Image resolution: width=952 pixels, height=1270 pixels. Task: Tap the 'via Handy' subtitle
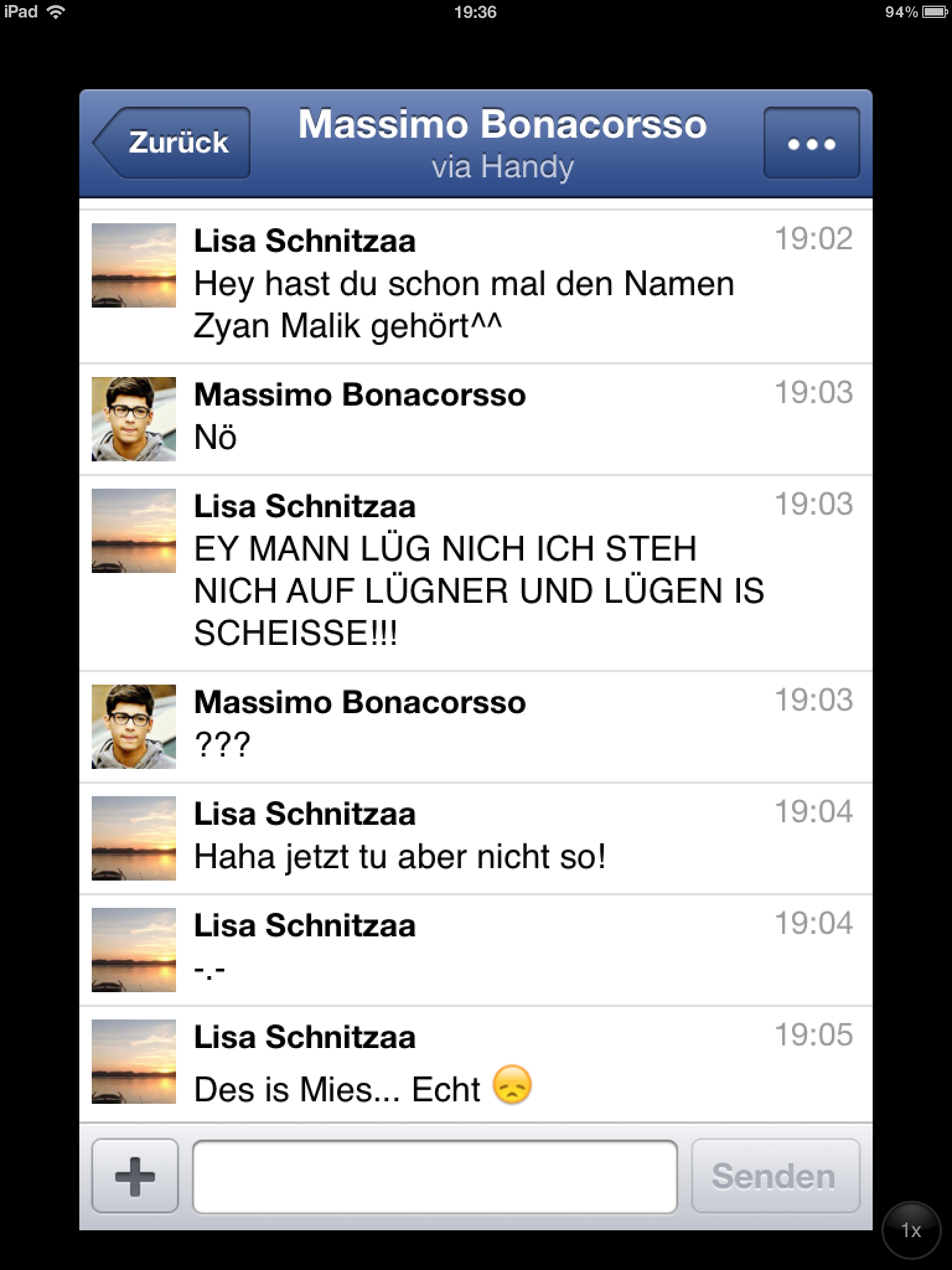pyautogui.click(x=503, y=167)
